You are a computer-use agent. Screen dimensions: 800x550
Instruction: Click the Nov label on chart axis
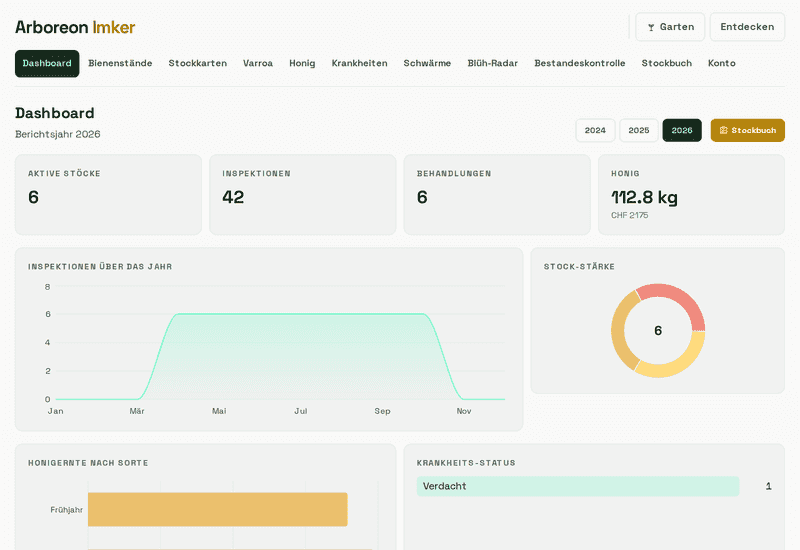coord(464,411)
